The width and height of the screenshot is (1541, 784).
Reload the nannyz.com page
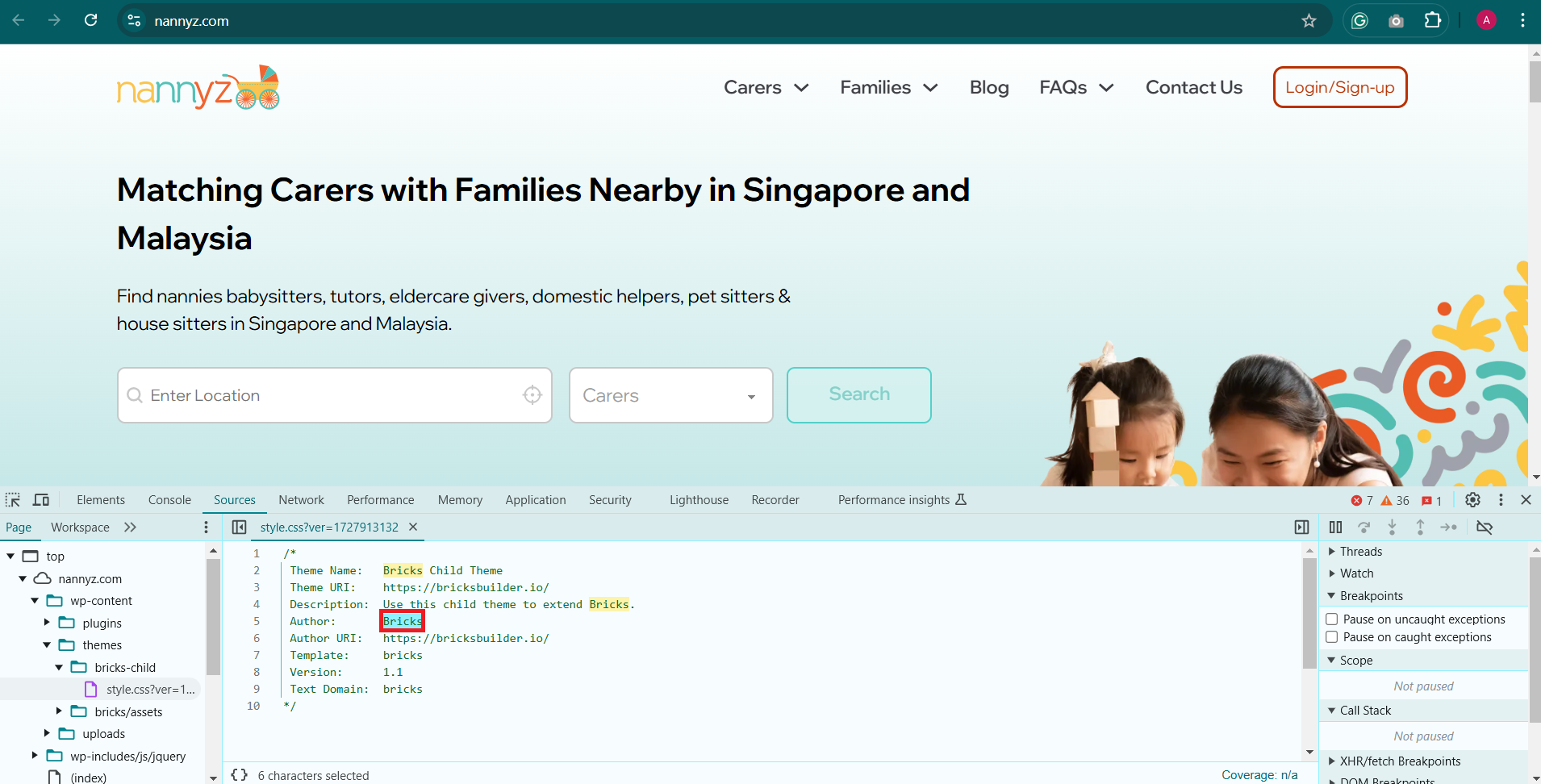coord(90,20)
